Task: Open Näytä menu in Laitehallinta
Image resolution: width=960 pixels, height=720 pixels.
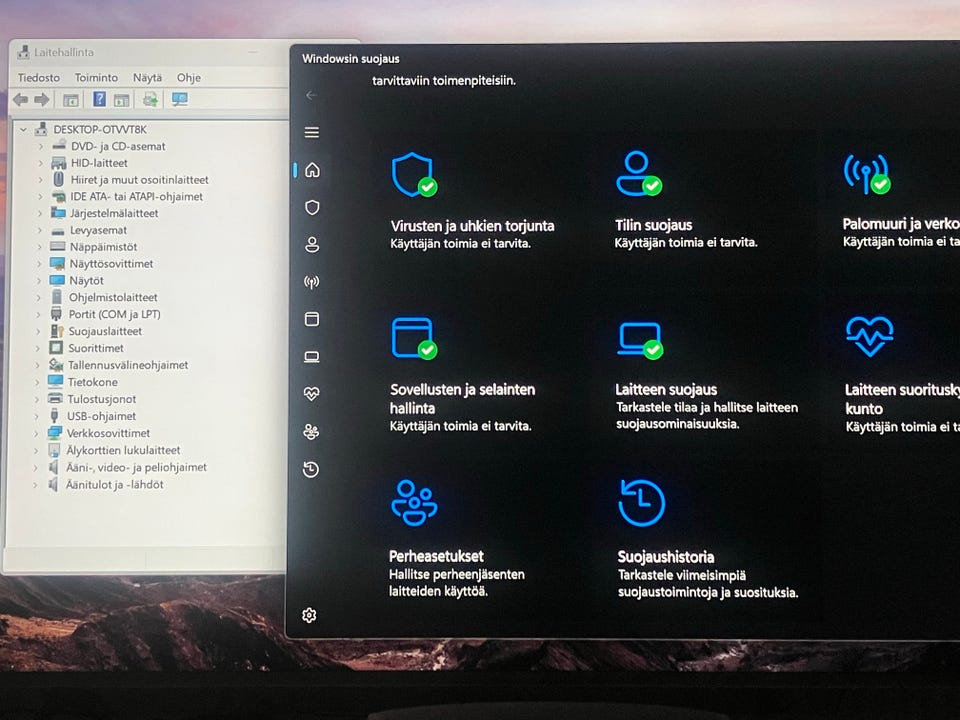Action: (x=148, y=78)
